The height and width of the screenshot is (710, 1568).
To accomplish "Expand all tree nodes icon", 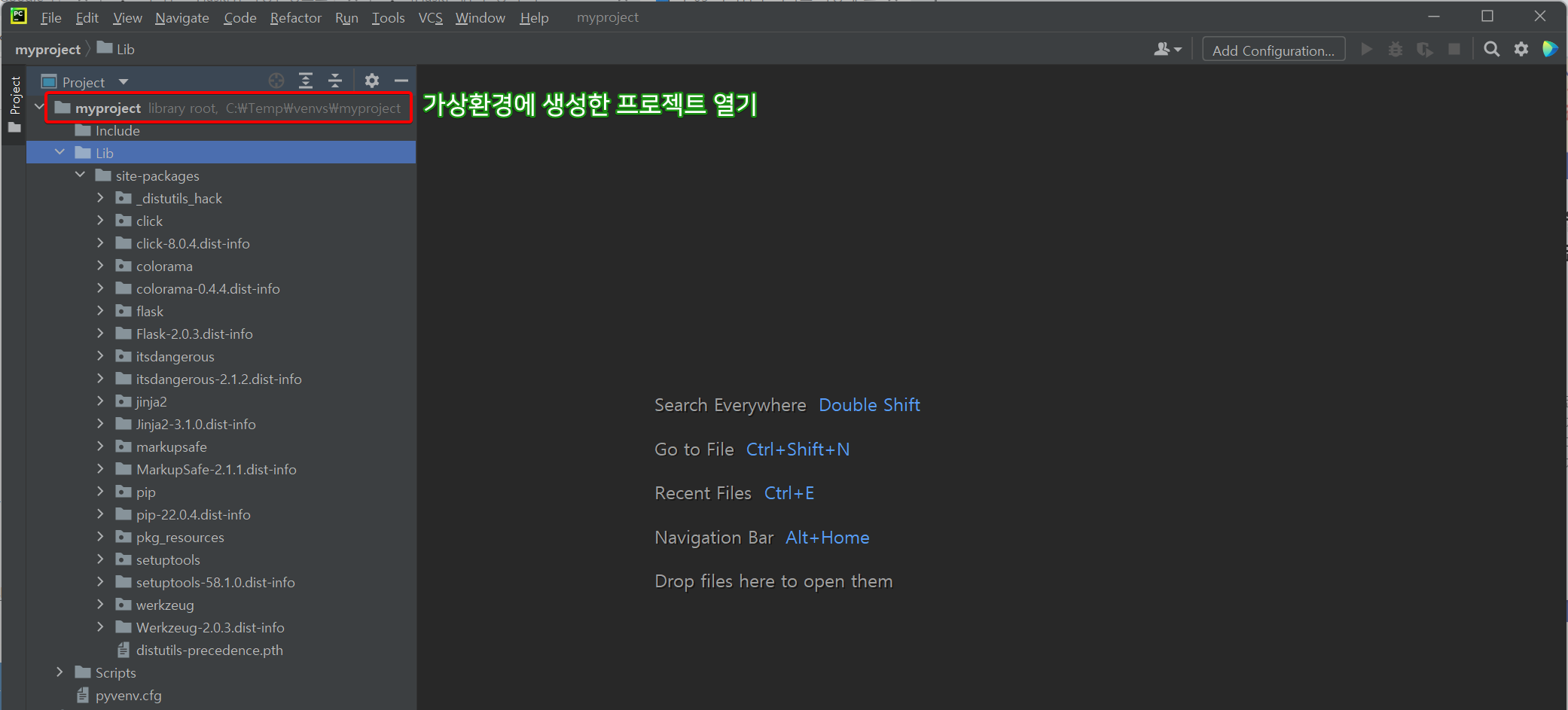I will [306, 81].
